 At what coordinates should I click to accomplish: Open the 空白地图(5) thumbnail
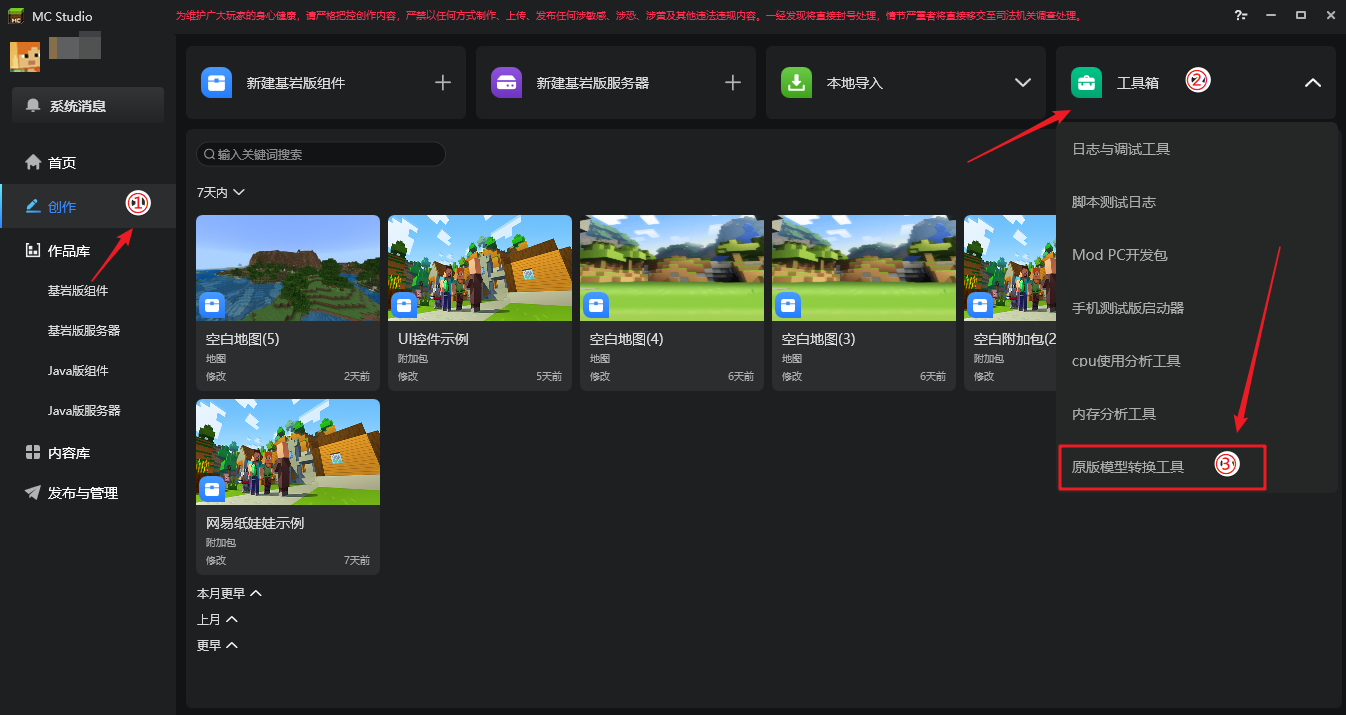tap(288, 268)
